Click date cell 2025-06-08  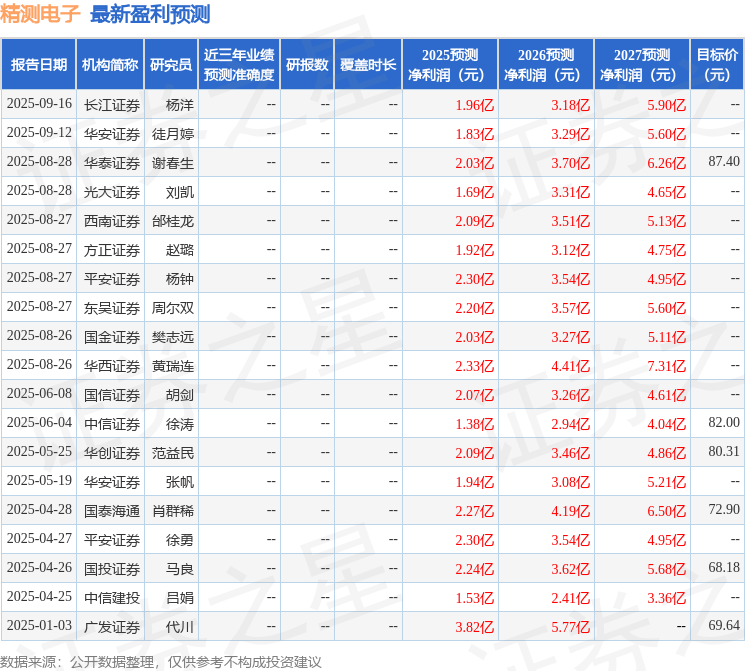[x=39, y=393]
